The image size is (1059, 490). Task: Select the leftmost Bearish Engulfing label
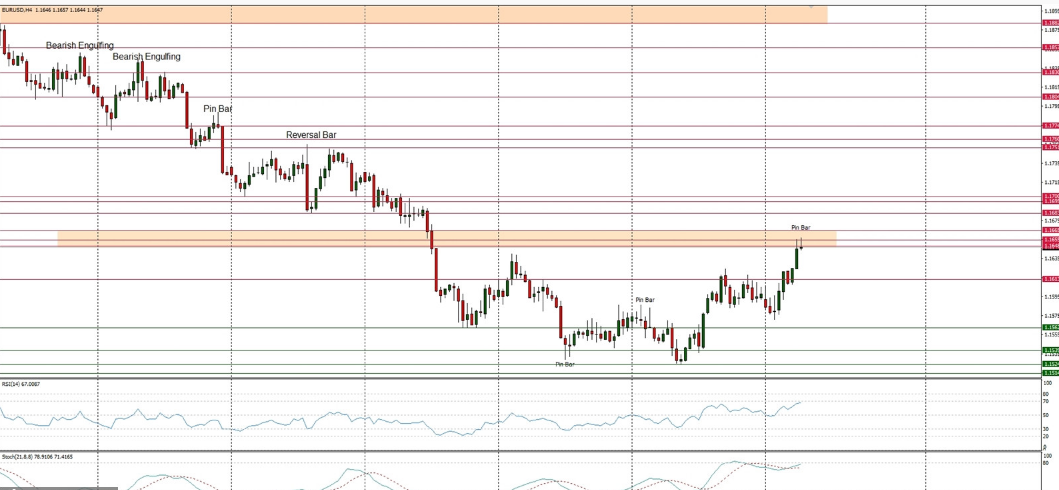coord(80,46)
